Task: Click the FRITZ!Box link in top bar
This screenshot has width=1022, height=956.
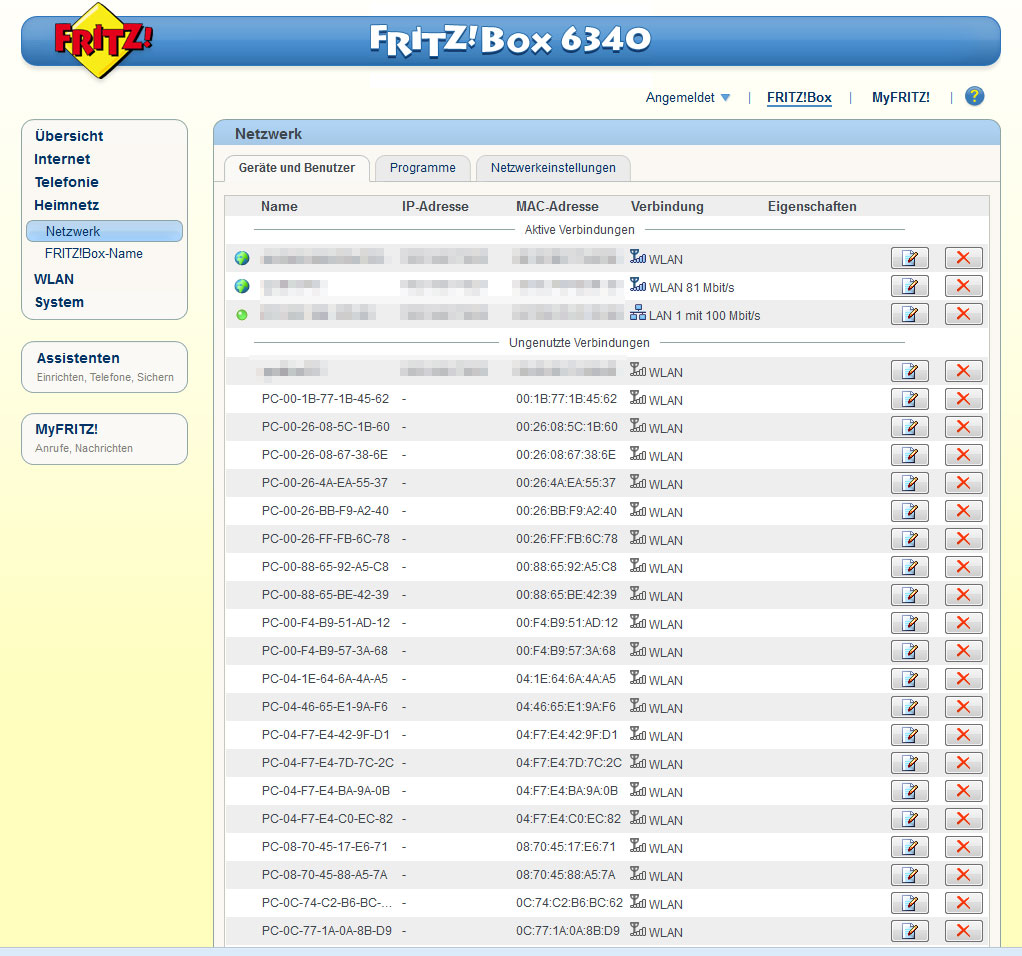Action: pyautogui.click(x=799, y=98)
